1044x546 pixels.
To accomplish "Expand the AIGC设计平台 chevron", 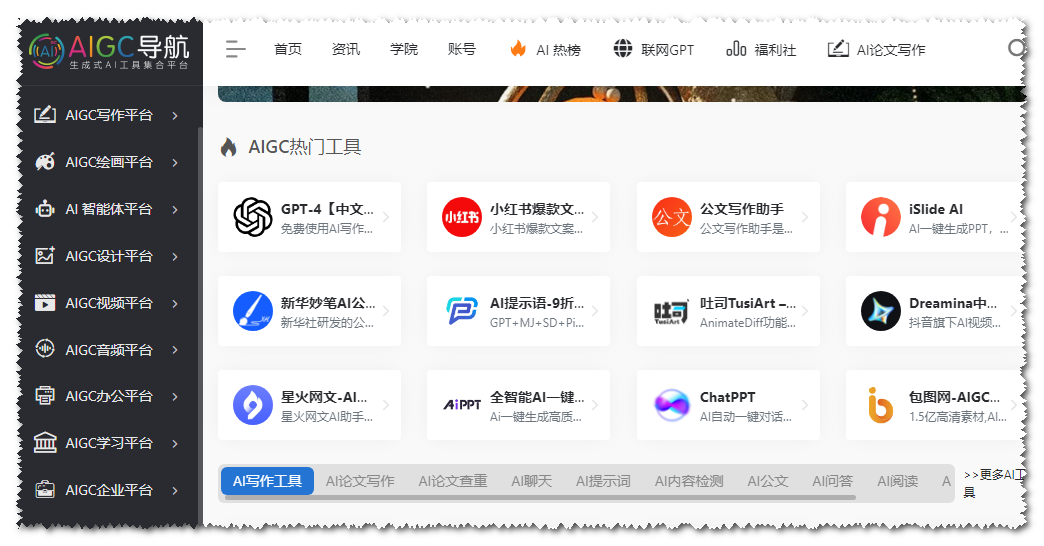I will [x=175, y=256].
